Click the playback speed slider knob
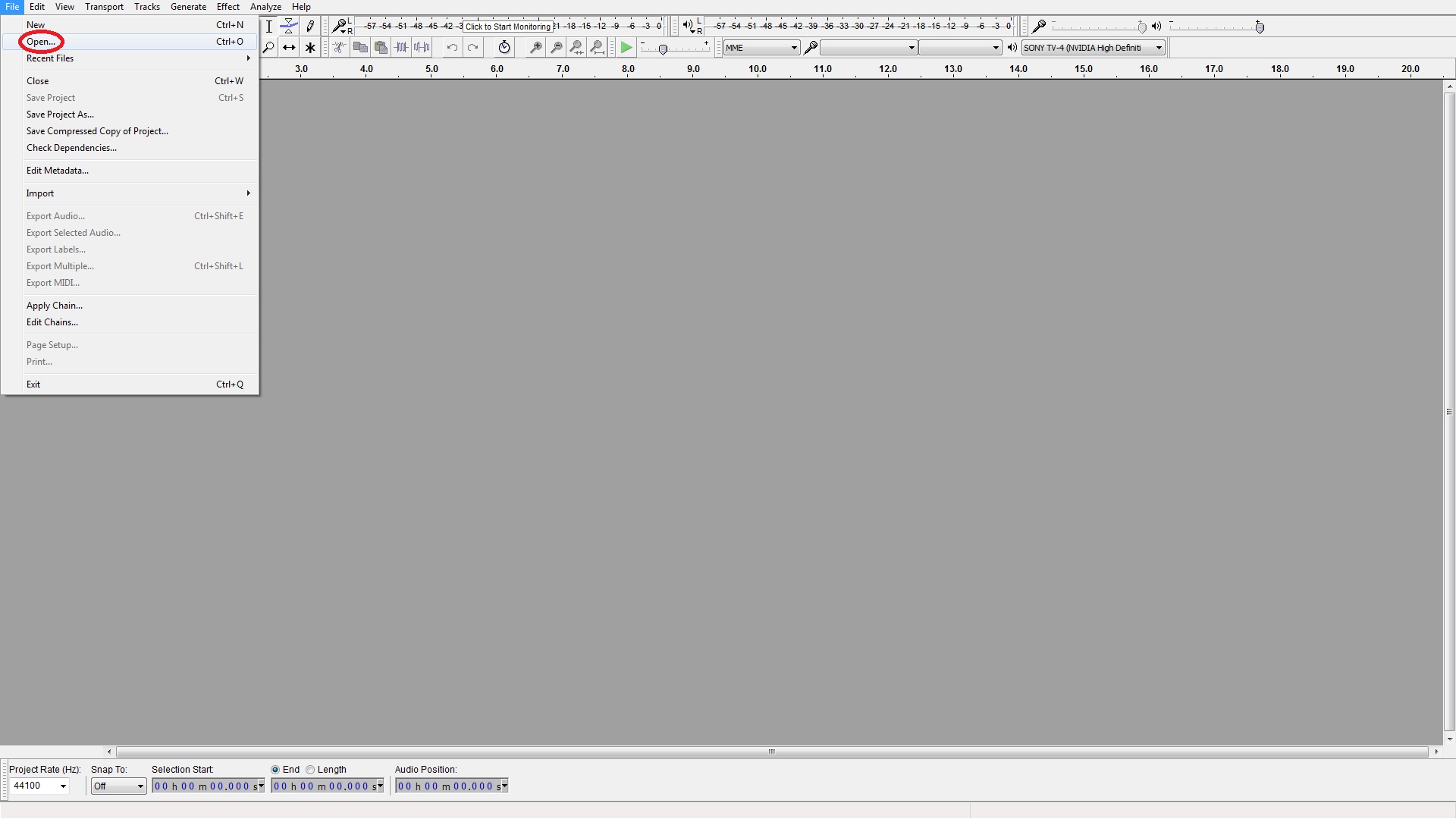Viewport: 1456px width, 819px height. pyautogui.click(x=663, y=49)
